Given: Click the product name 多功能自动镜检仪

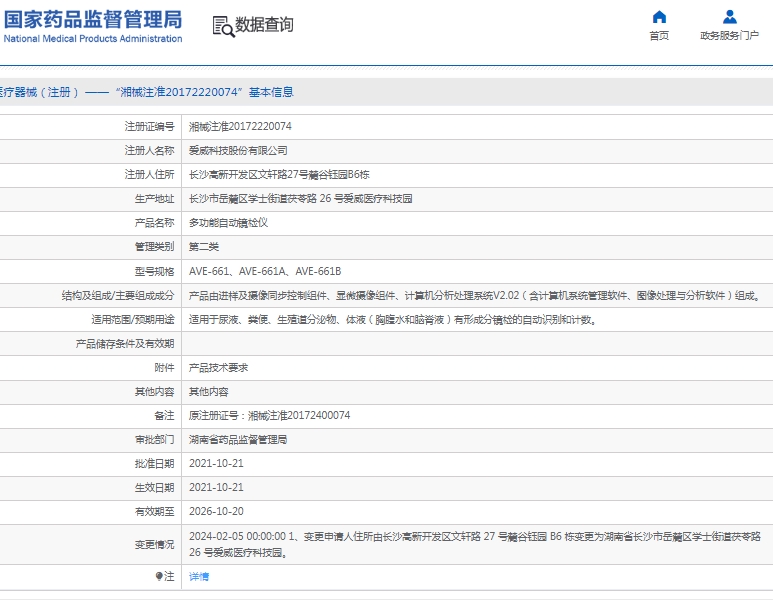Looking at the screenshot, I should [x=228, y=223].
